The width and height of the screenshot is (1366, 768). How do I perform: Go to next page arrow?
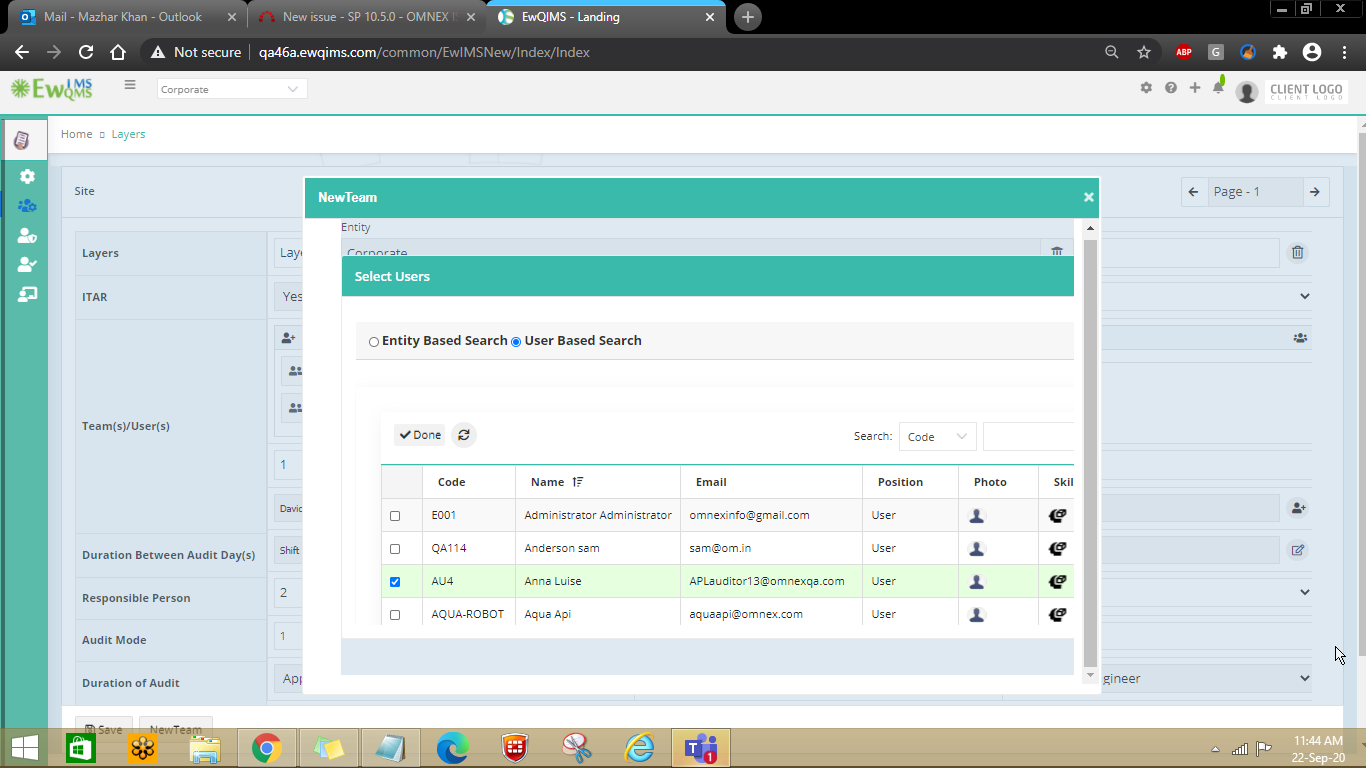point(1316,192)
